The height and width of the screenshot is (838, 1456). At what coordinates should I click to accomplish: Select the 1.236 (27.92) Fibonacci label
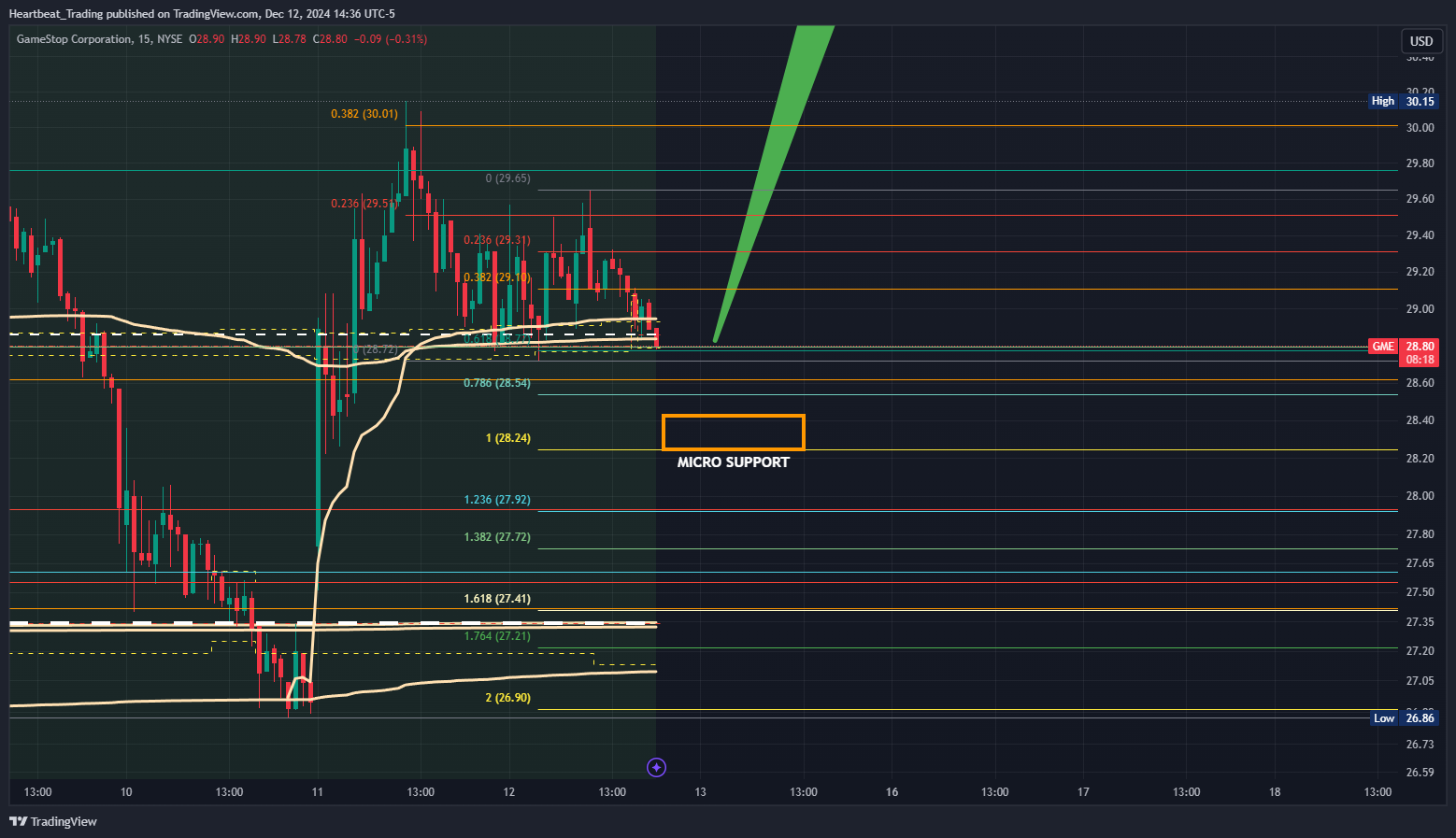(x=497, y=500)
